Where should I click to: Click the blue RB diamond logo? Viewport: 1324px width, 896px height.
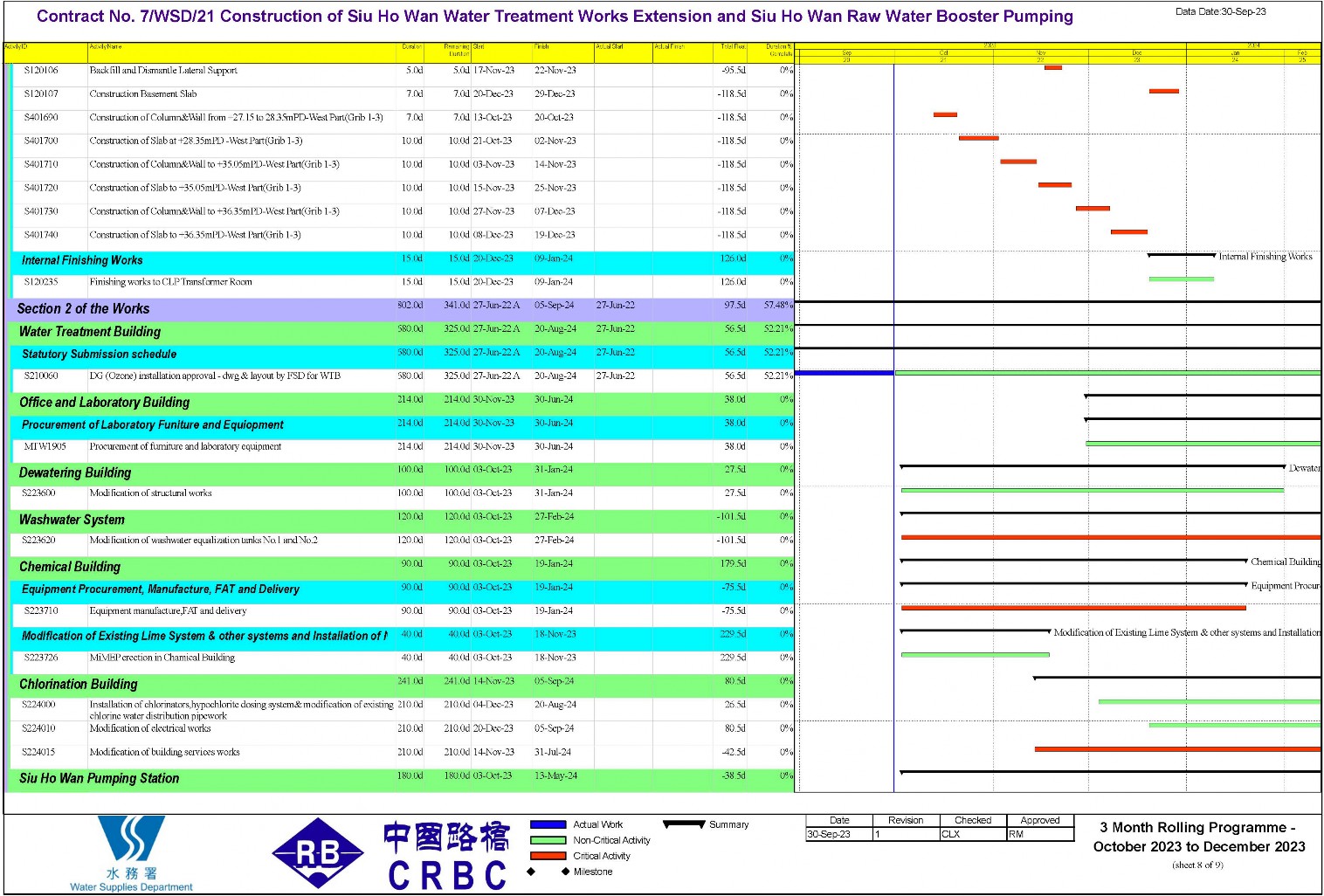pyautogui.click(x=318, y=854)
